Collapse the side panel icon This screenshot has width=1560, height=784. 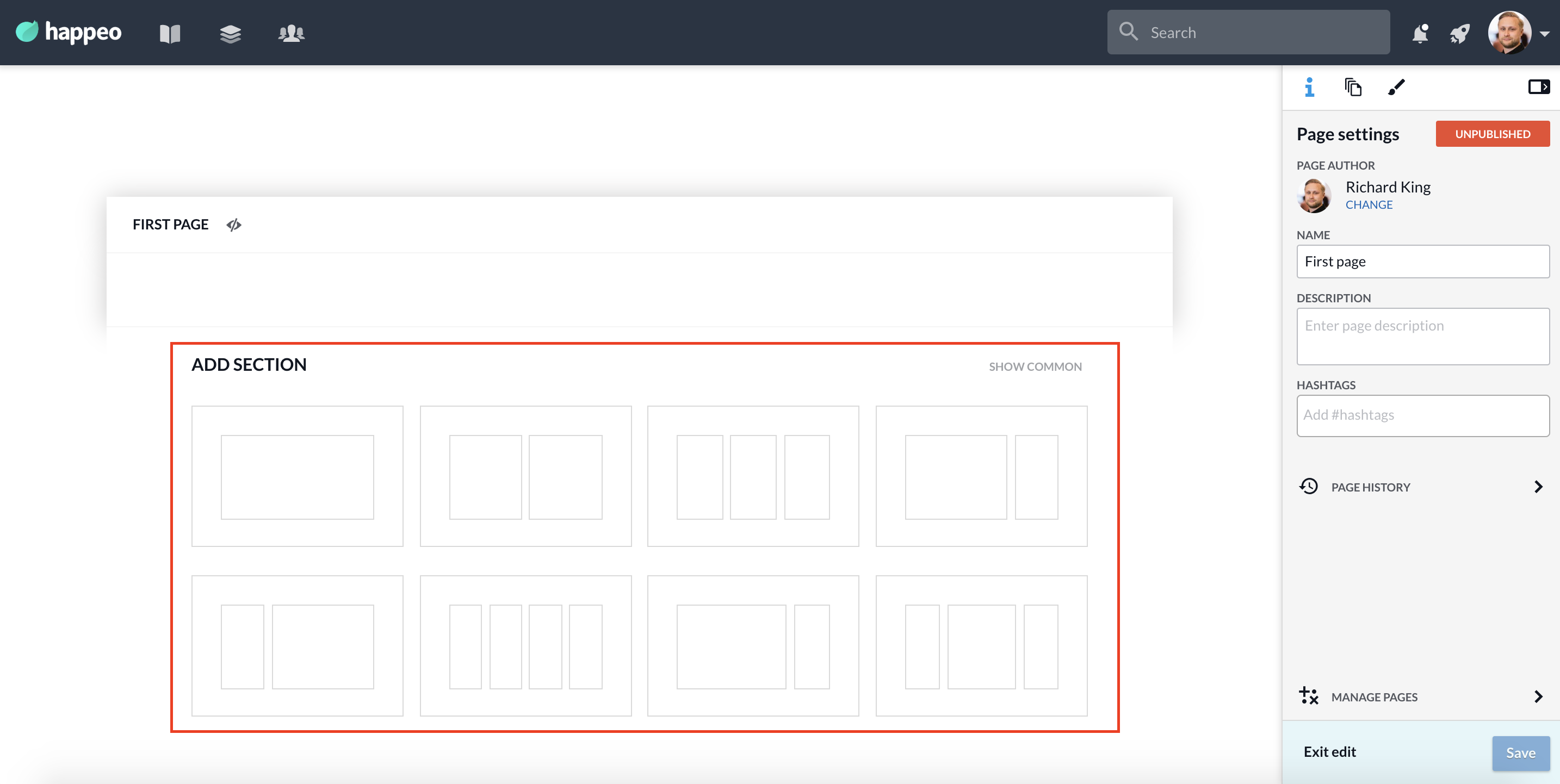coord(1538,87)
